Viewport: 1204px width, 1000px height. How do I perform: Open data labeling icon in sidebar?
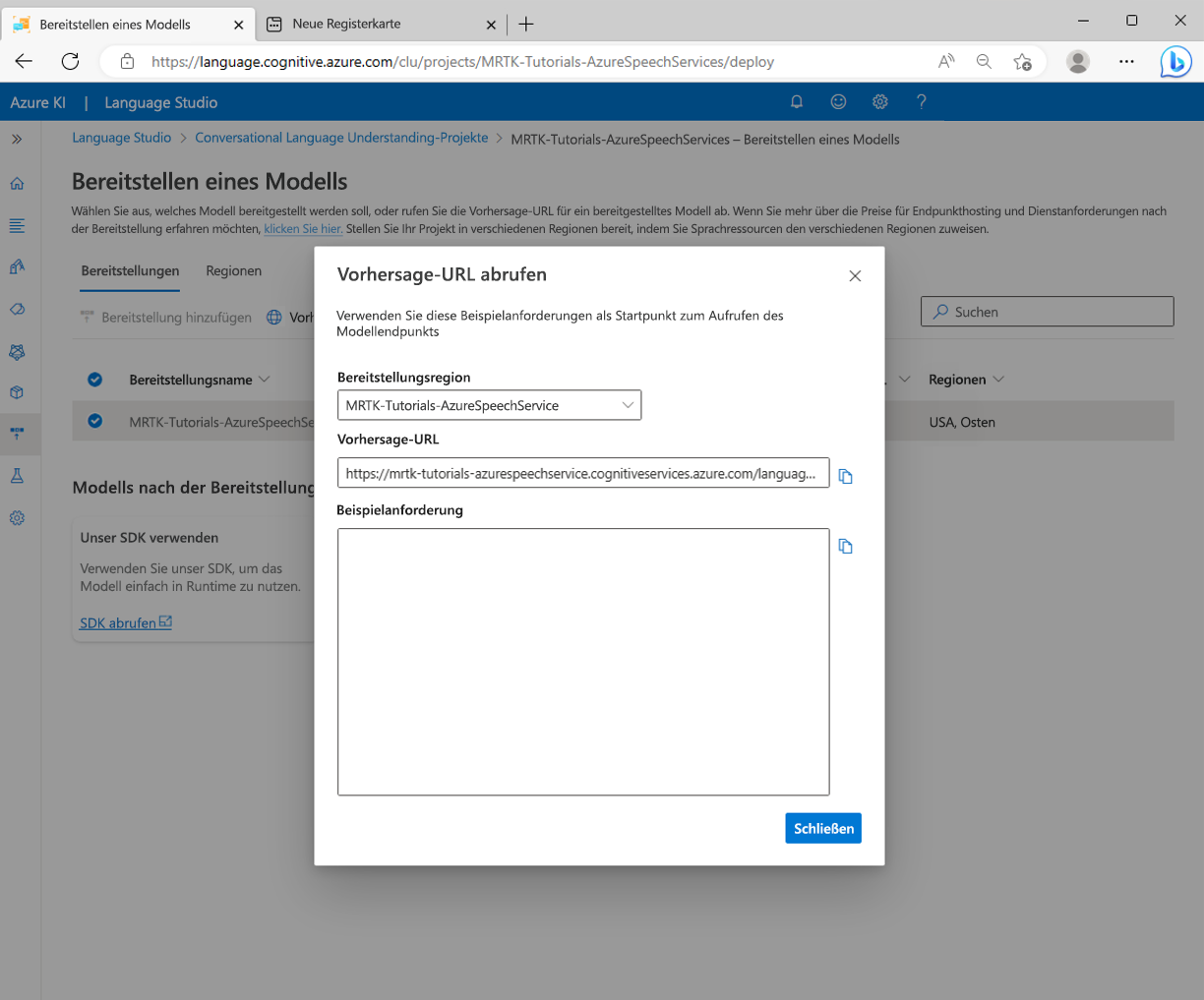[17, 266]
